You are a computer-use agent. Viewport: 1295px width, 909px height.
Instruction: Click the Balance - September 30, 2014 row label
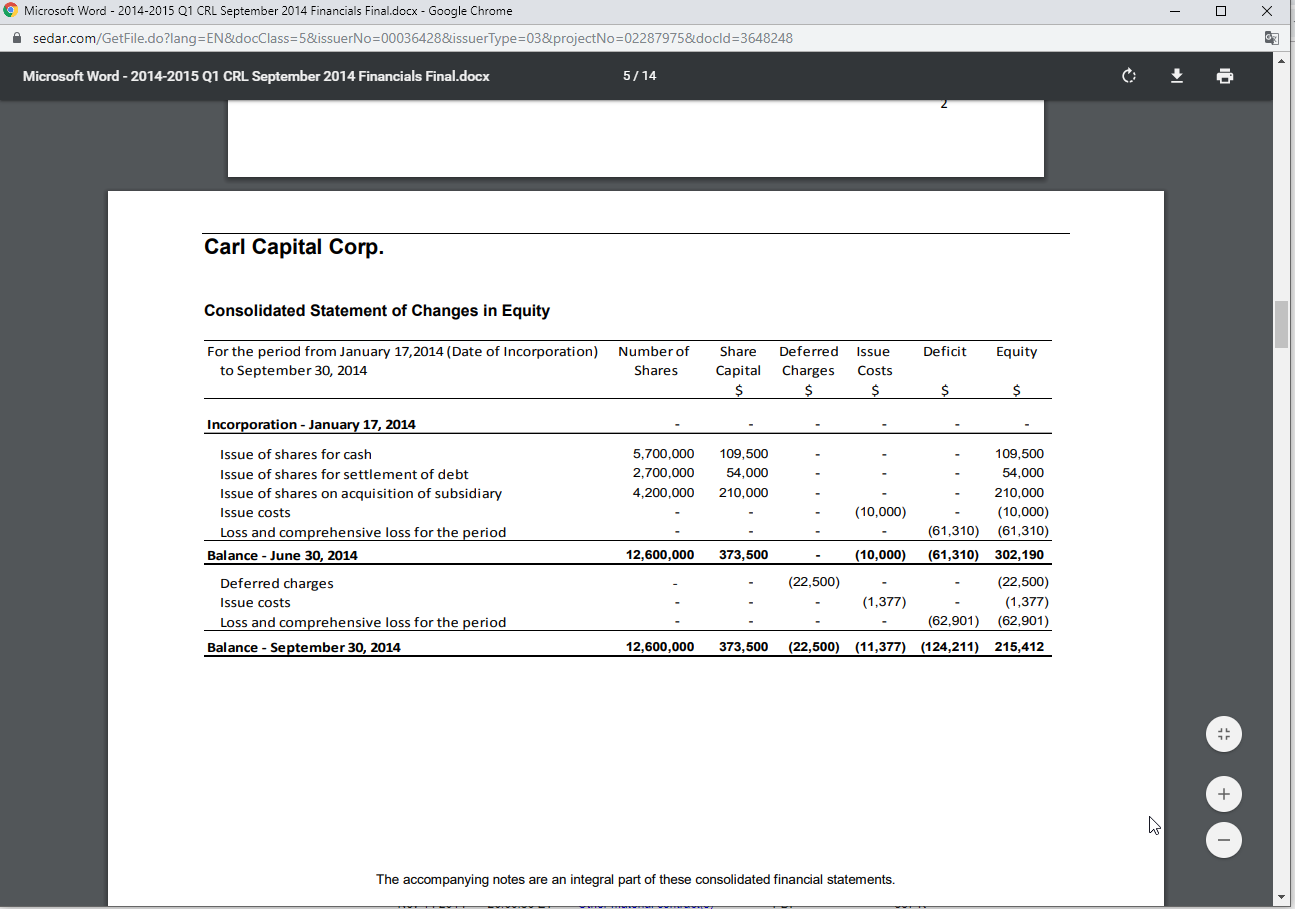[x=303, y=647]
